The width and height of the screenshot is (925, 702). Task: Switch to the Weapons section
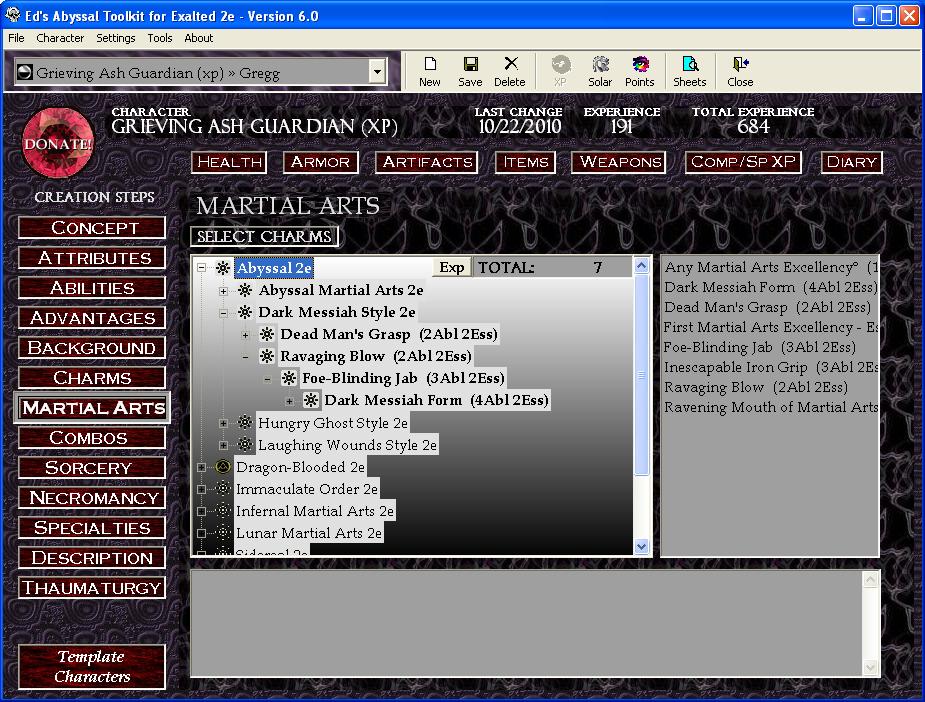point(619,162)
